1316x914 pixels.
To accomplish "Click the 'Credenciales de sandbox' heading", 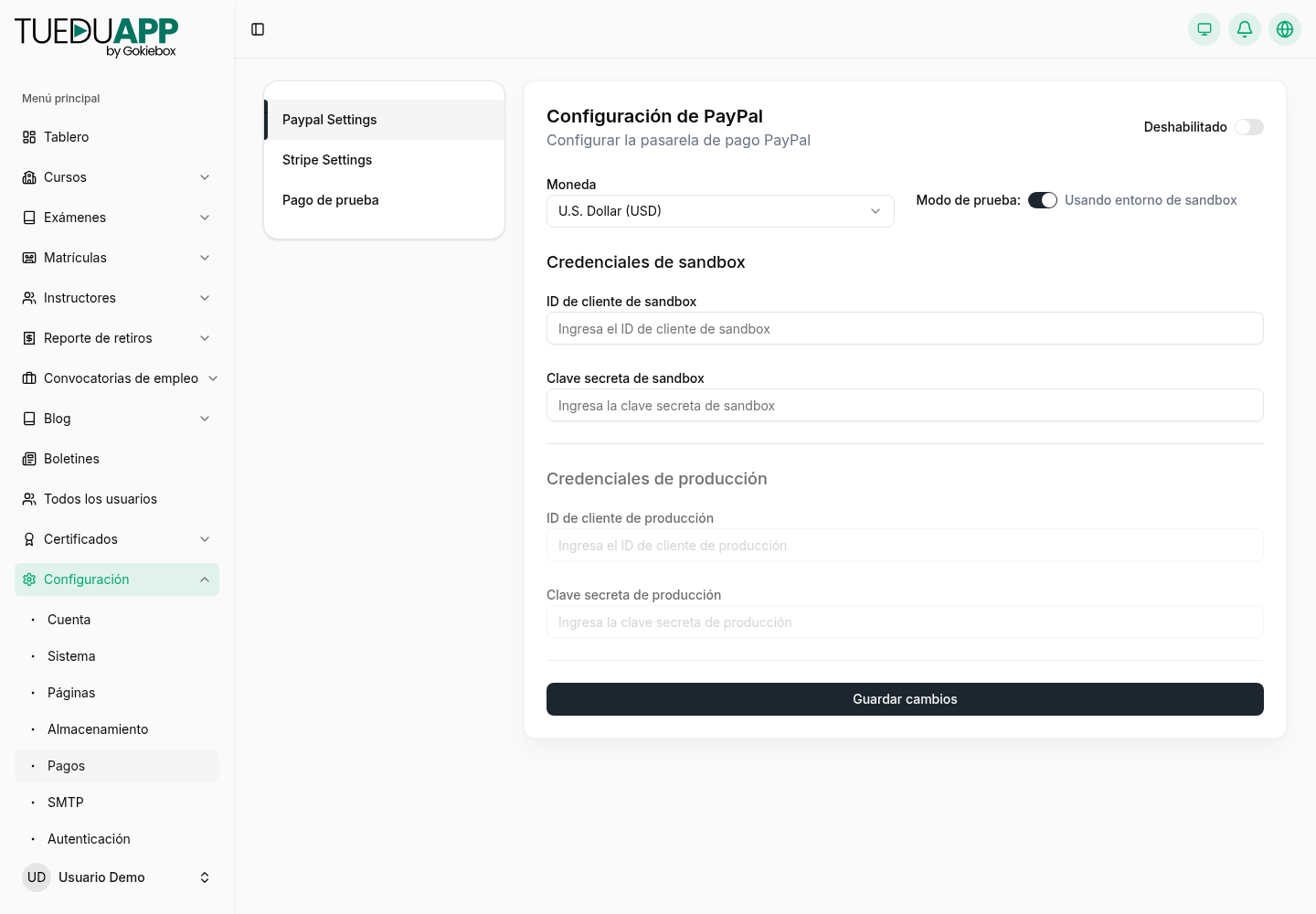I will 646,262.
